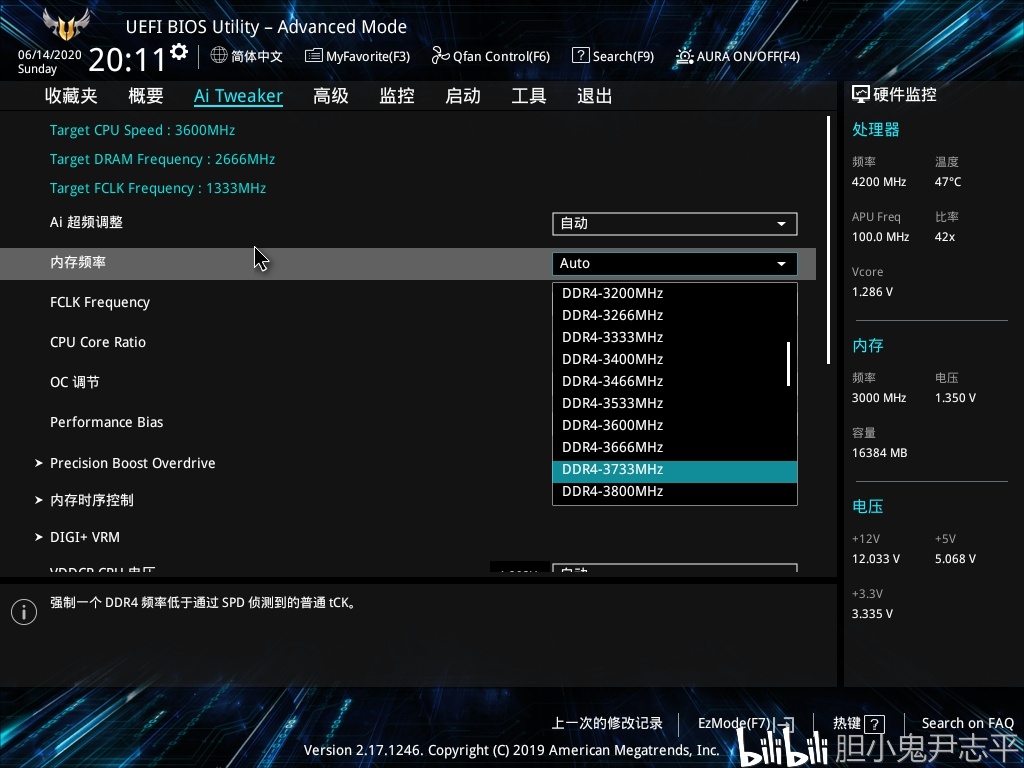Screen dimensions: 1024x768
Task: Select the FCLK Frequency row
Action: point(100,302)
